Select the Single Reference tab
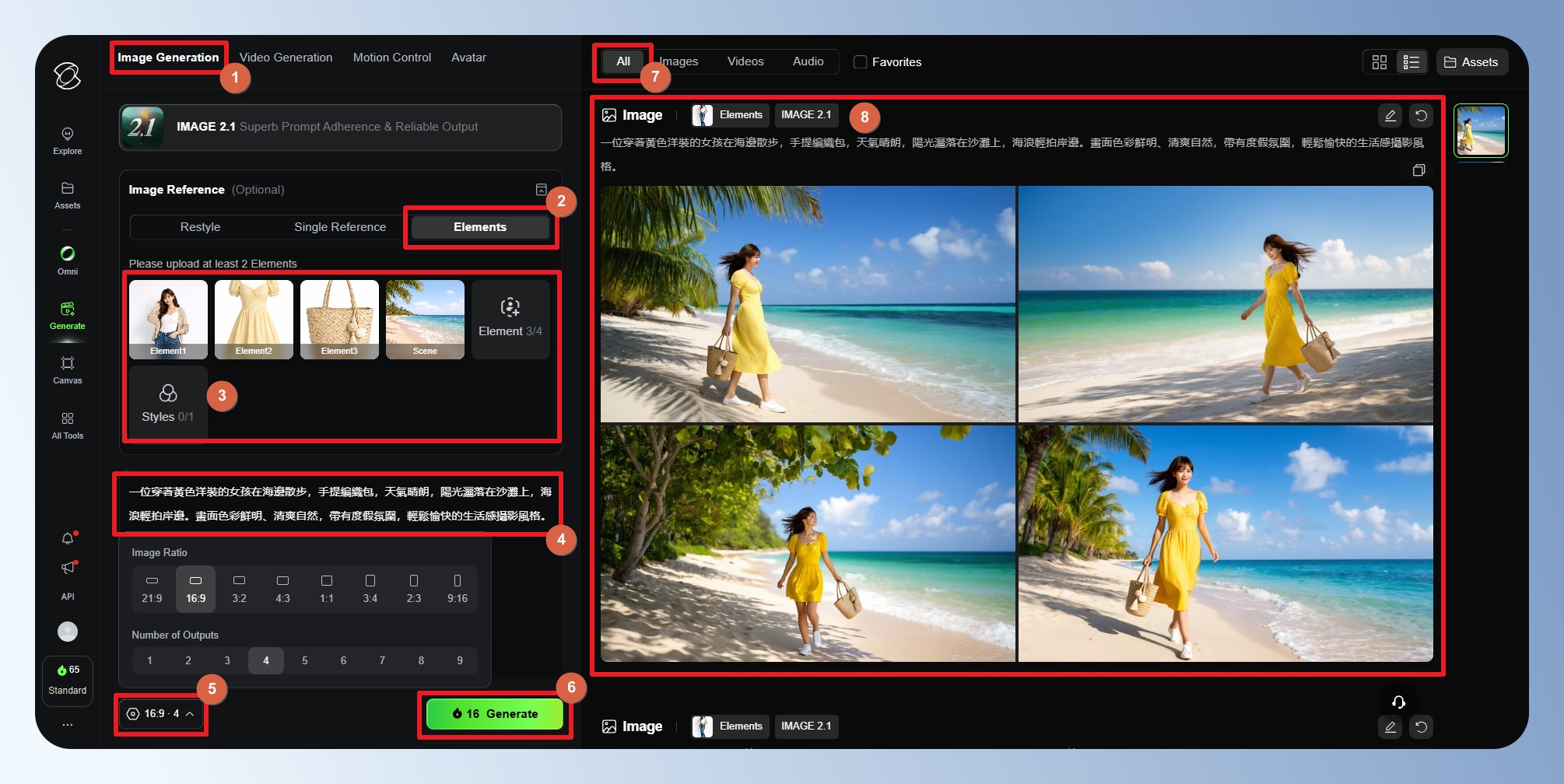The height and width of the screenshot is (784, 1564). click(x=340, y=227)
